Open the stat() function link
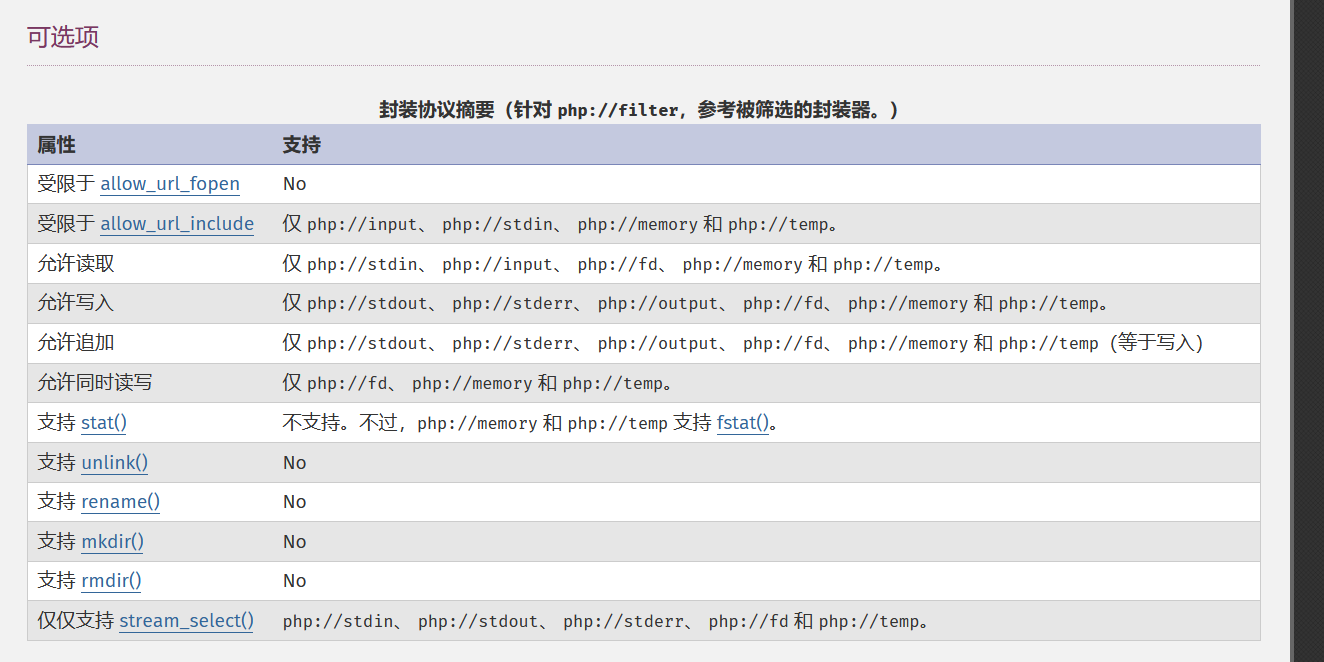The image size is (1324, 662). click(104, 423)
